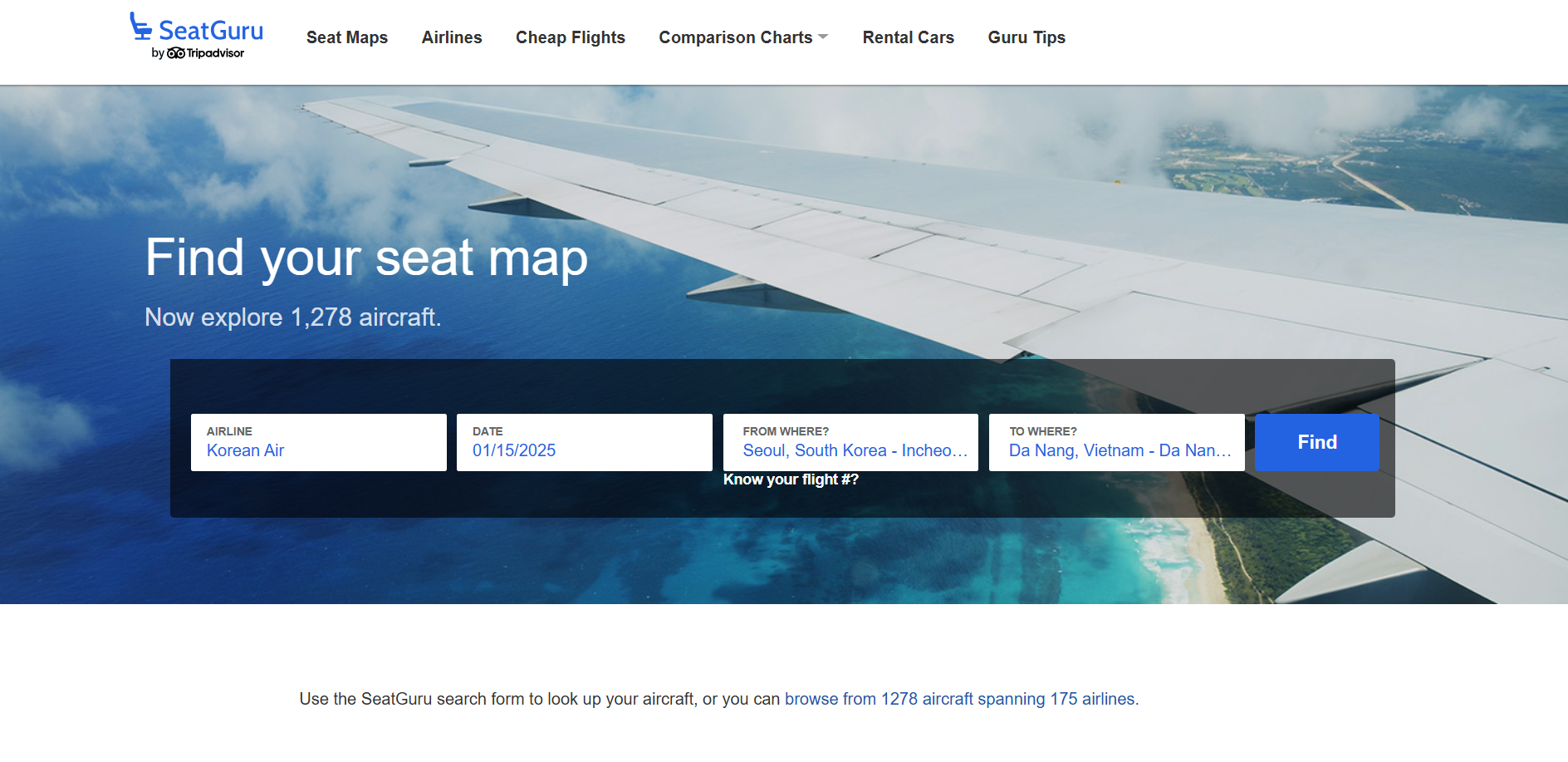Open the Guru Tips navigation link
Viewport: 1568px width, 762px height.
[x=1027, y=37]
